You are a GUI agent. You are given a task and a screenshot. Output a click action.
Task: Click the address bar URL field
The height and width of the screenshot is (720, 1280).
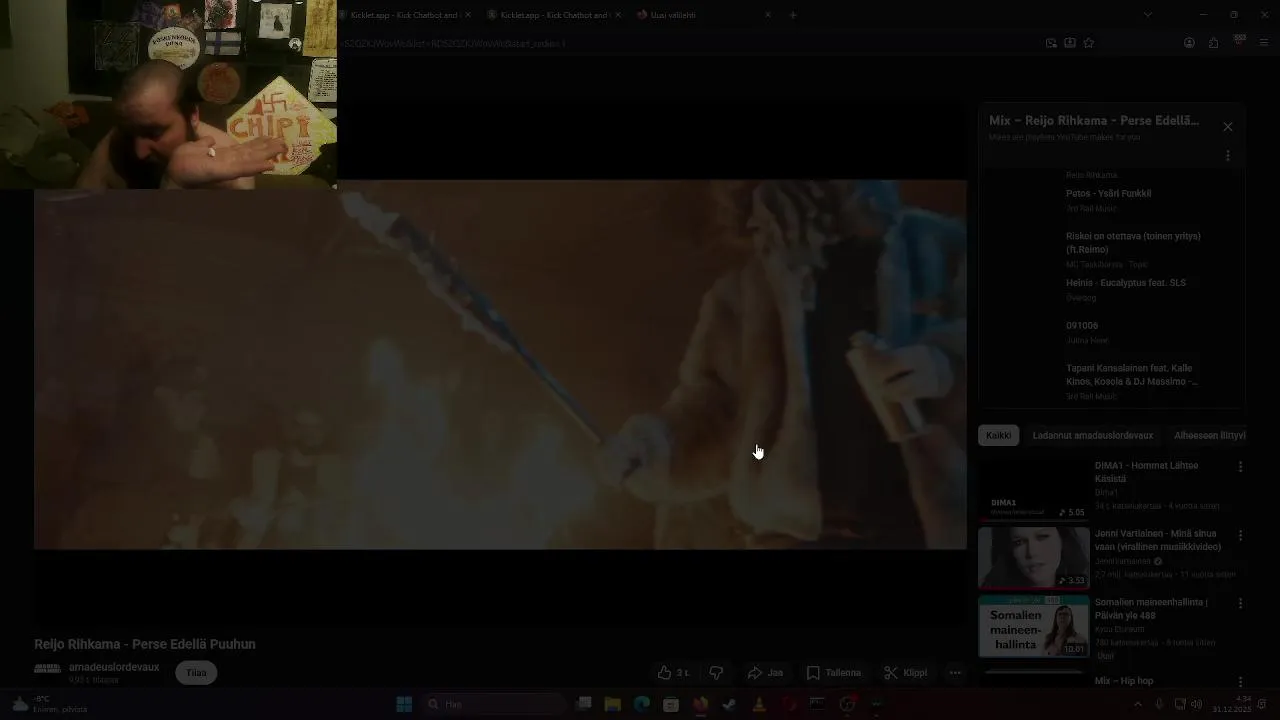pos(690,44)
